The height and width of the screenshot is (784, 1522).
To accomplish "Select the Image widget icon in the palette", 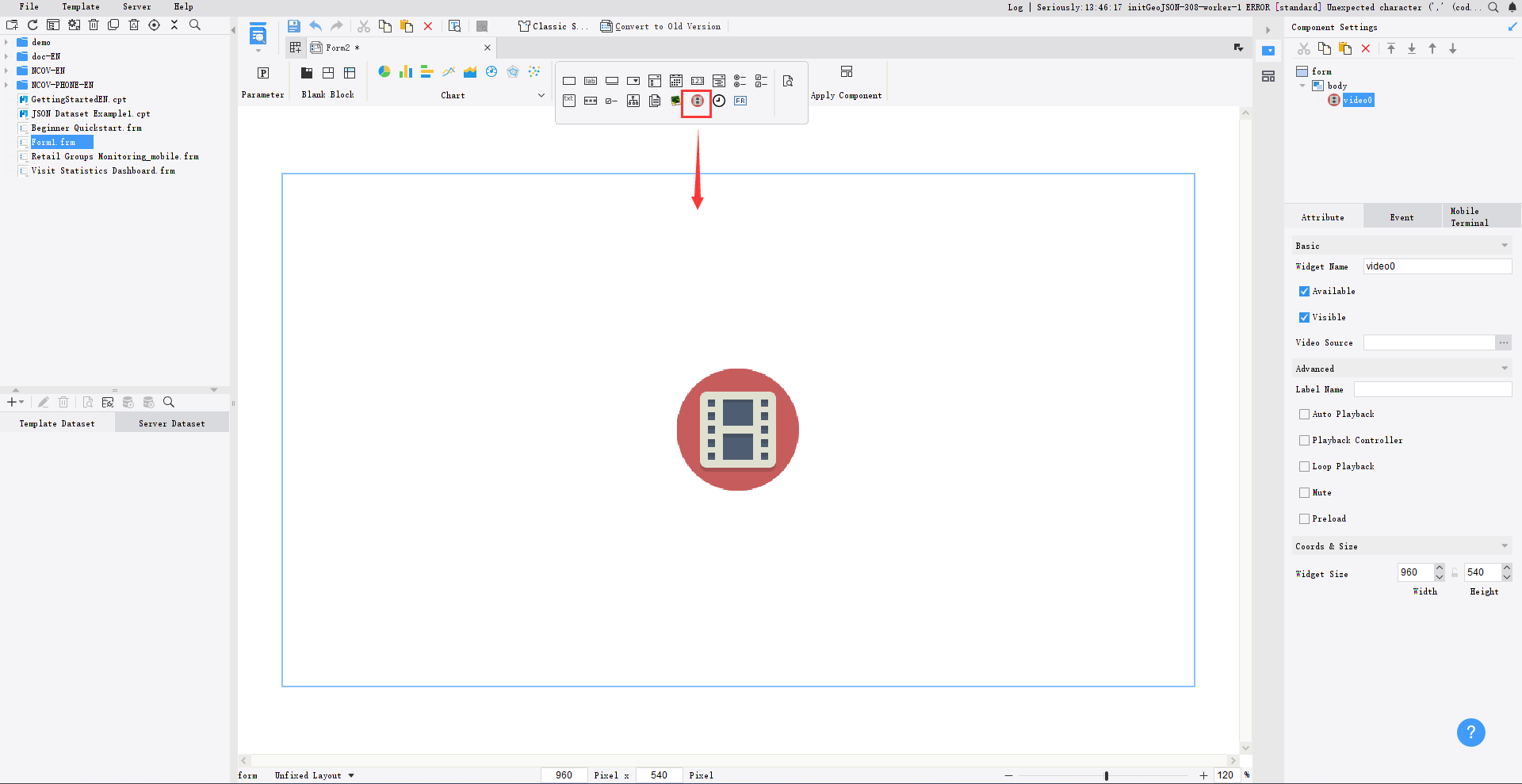I will coord(675,101).
